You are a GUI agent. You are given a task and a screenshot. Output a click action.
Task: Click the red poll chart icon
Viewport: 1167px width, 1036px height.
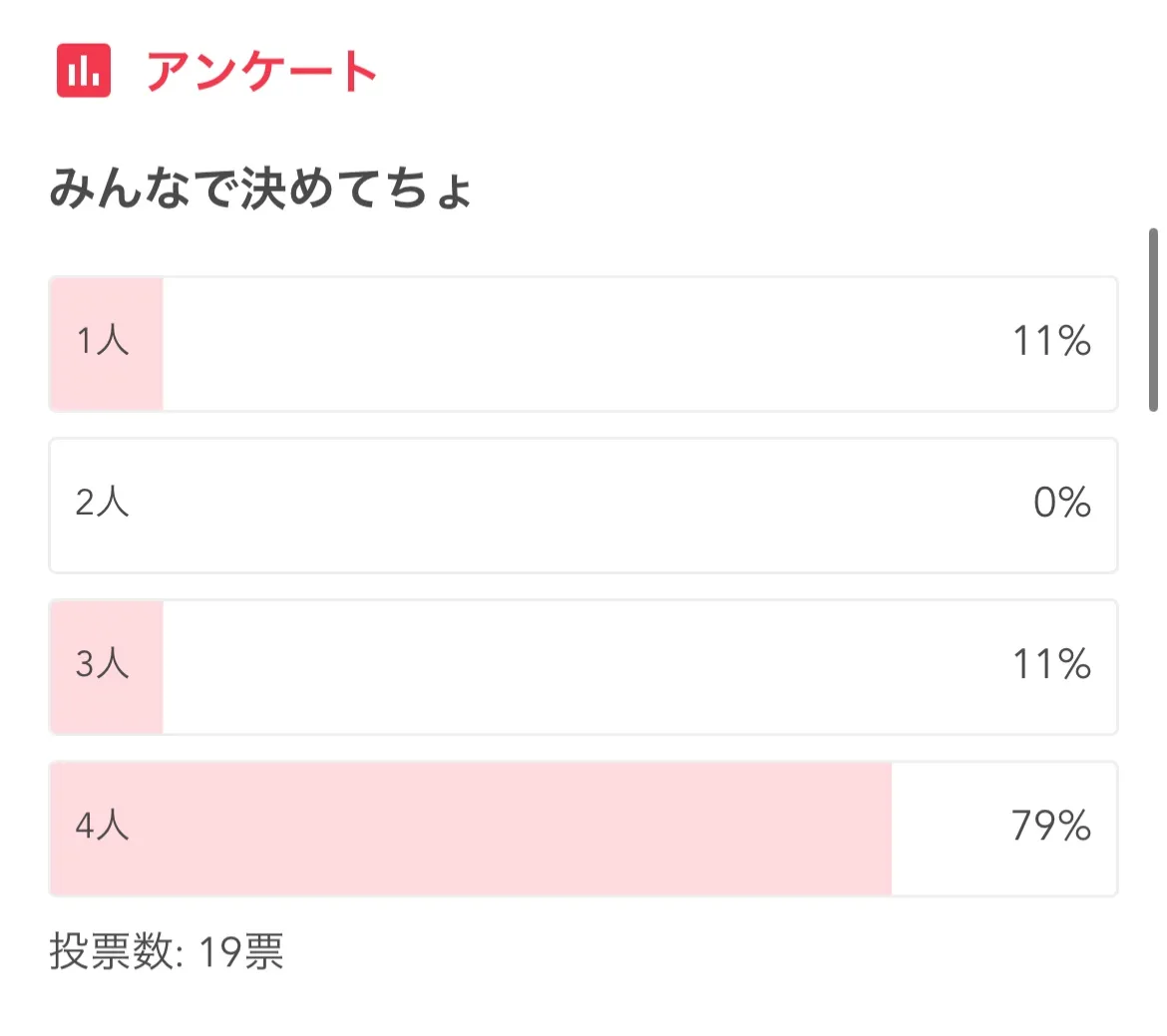tap(84, 71)
